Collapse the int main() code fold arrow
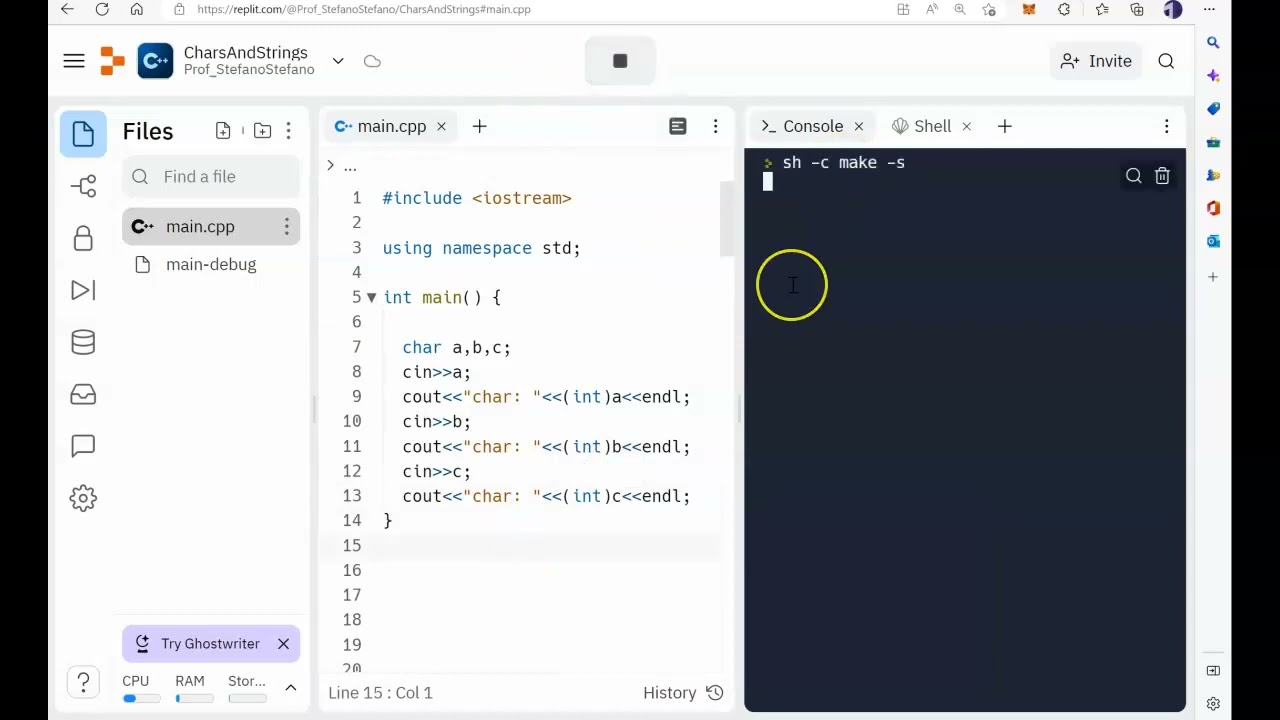The height and width of the screenshot is (720, 1280). tap(371, 298)
